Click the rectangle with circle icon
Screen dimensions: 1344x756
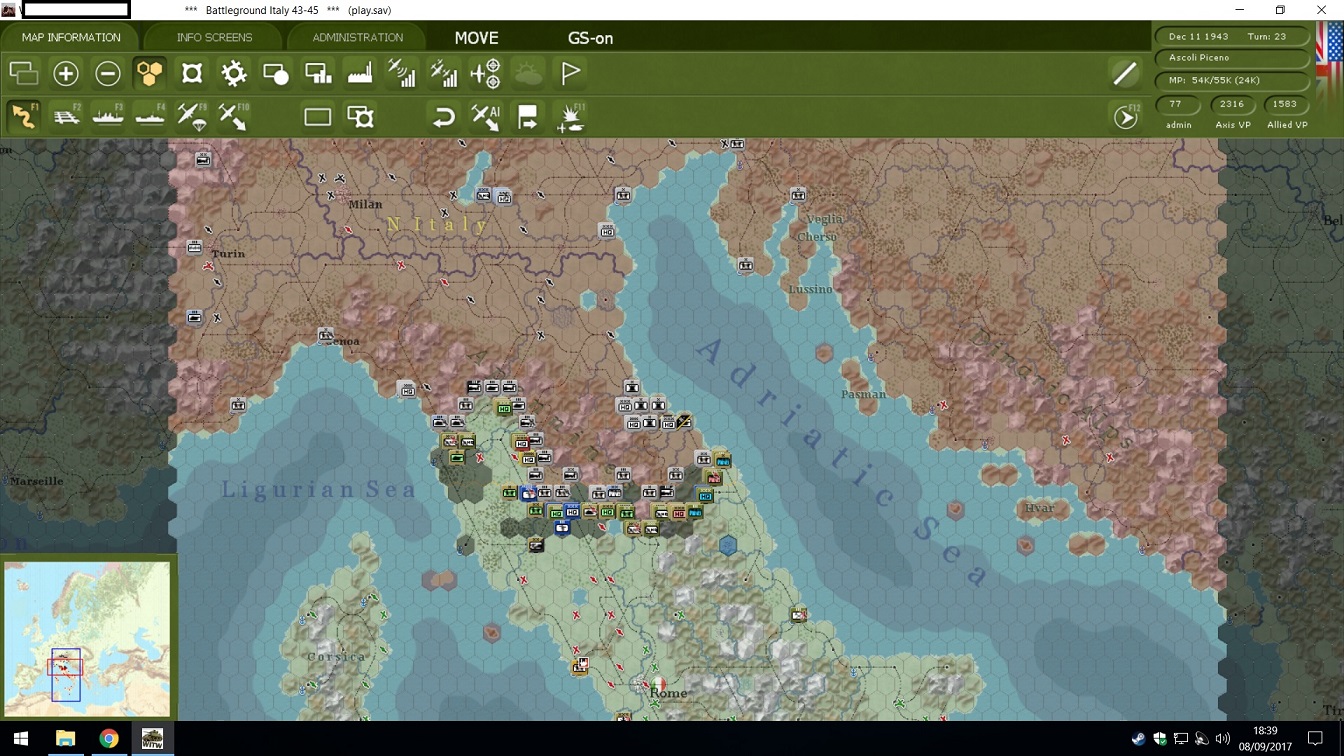pyautogui.click(x=276, y=73)
